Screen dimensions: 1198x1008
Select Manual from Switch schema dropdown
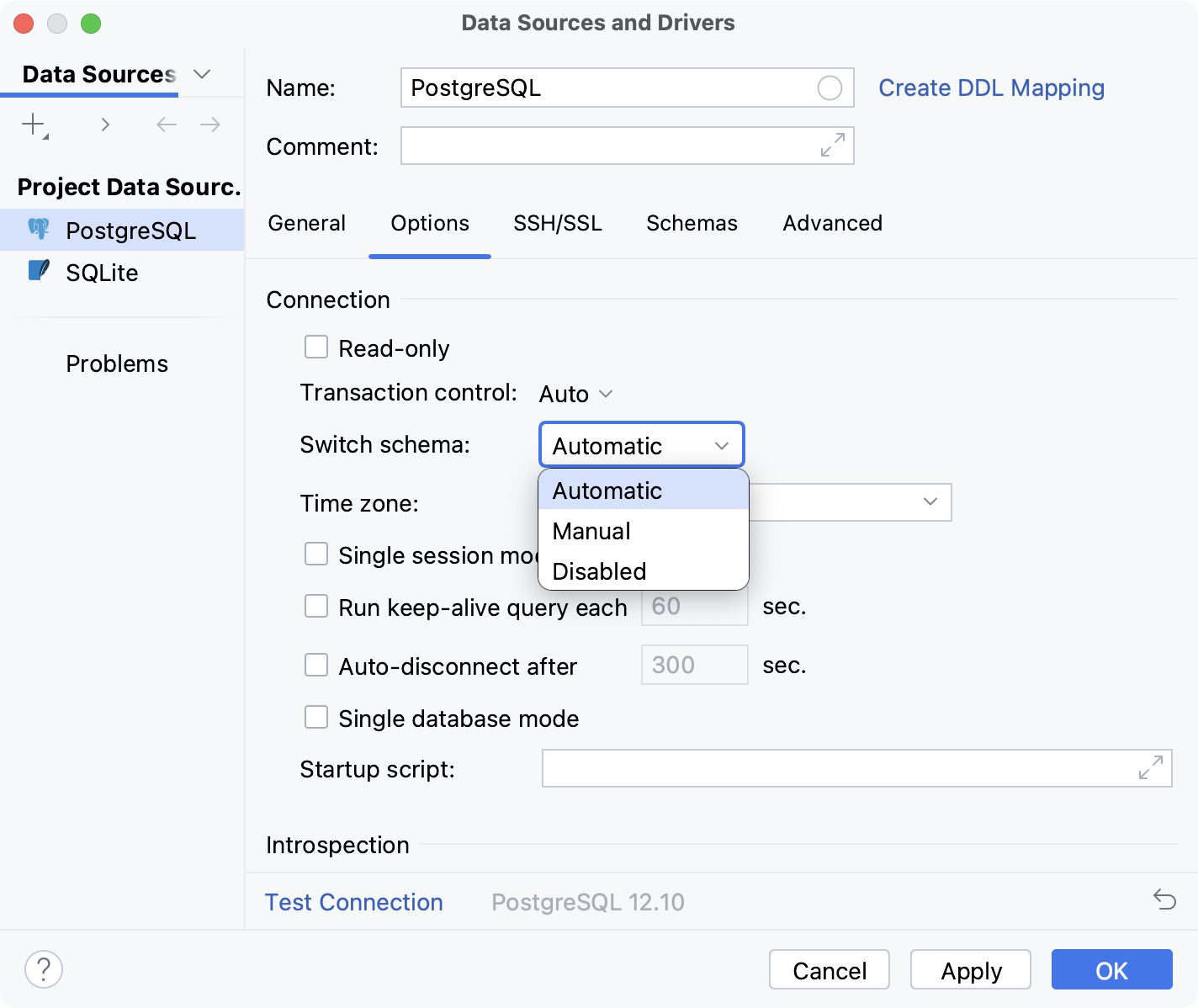click(x=591, y=530)
